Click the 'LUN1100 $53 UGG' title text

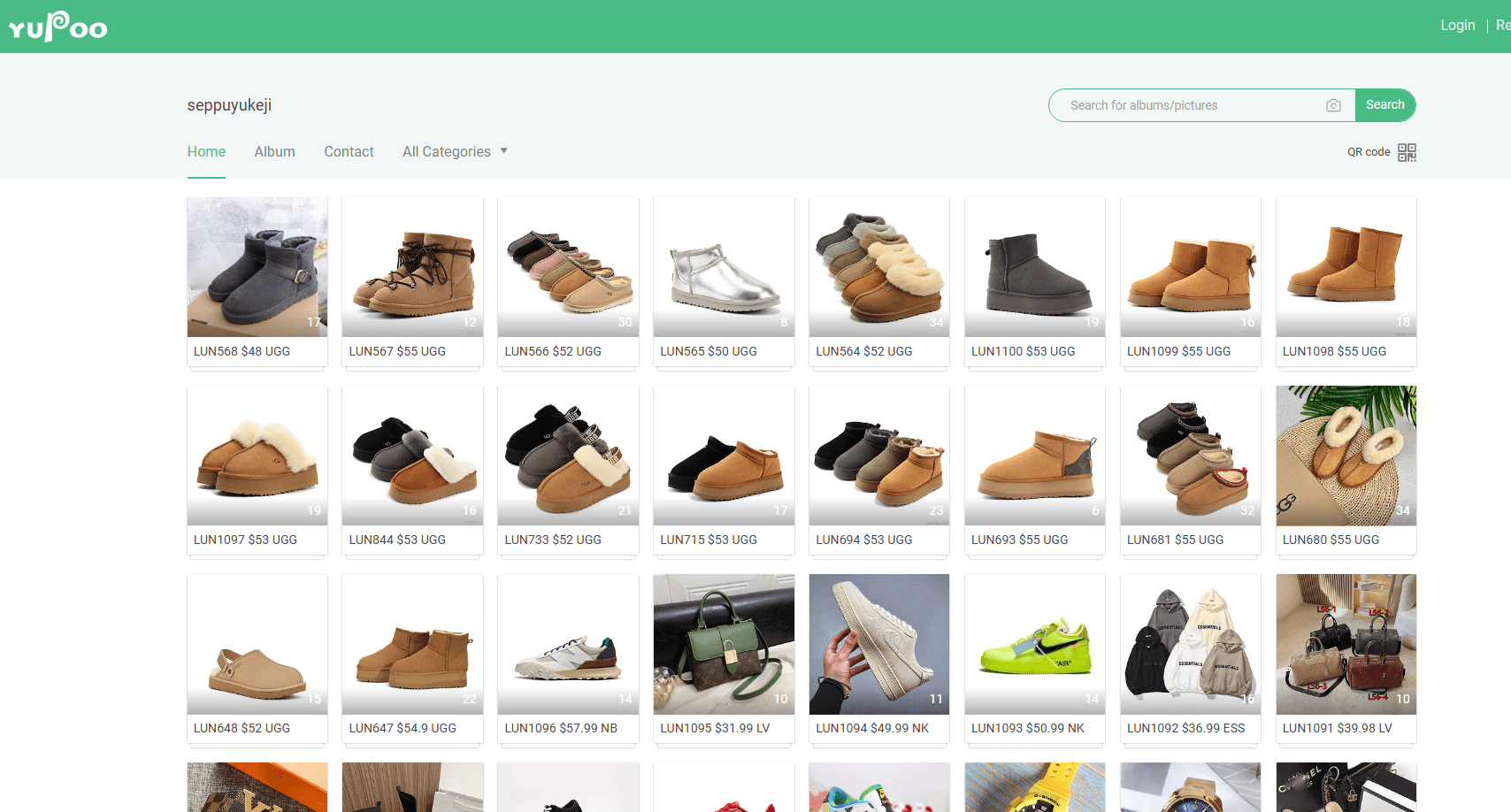[x=1024, y=351]
